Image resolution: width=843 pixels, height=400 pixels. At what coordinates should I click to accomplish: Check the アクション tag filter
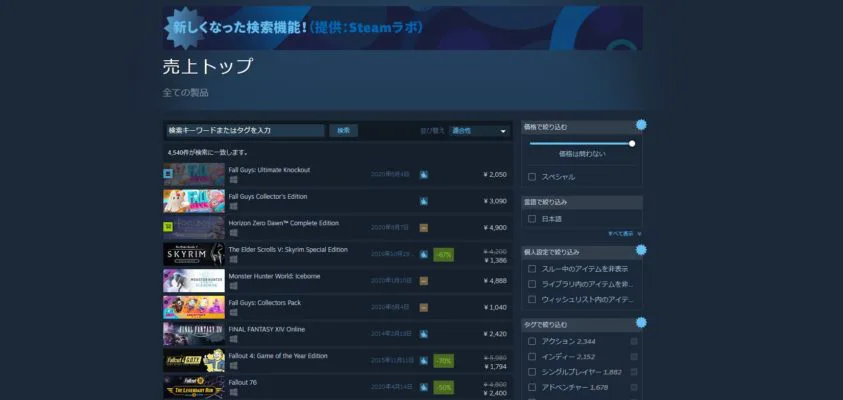[532, 341]
